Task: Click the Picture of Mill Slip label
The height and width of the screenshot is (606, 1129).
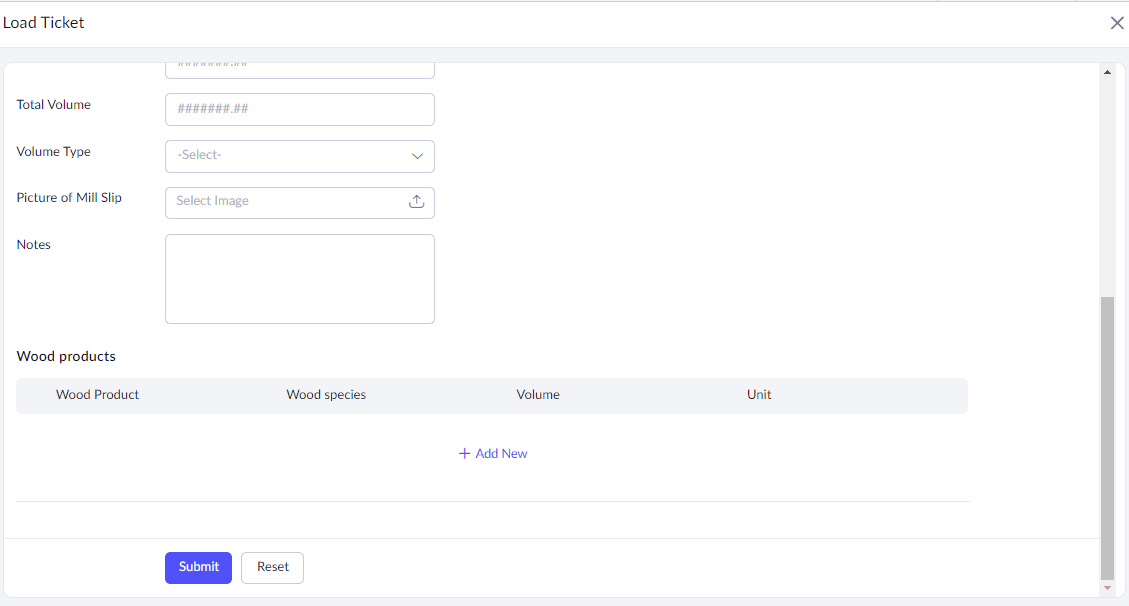Action: pyautogui.click(x=69, y=198)
